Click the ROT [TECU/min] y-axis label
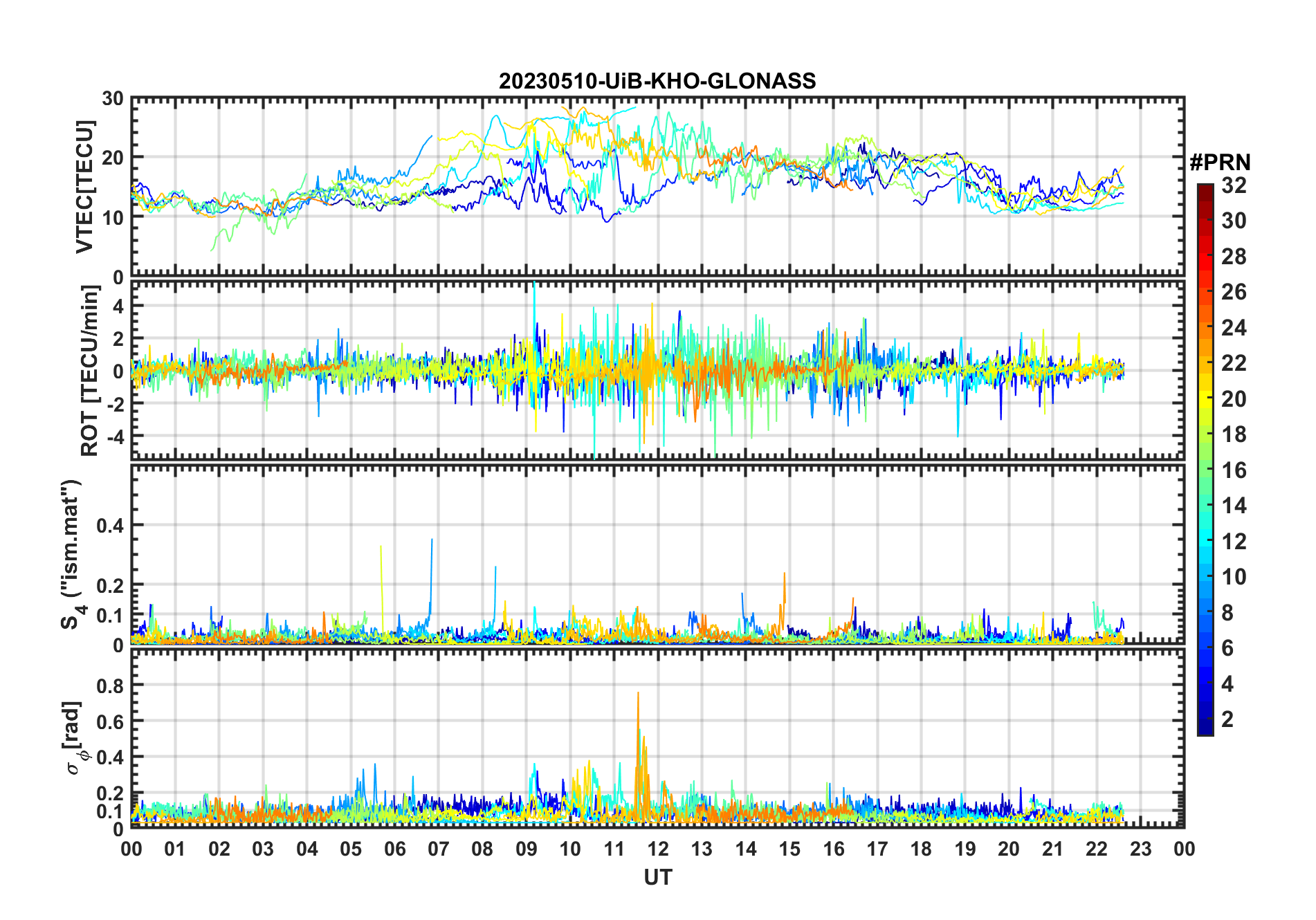The image size is (1316, 920). pos(89,371)
